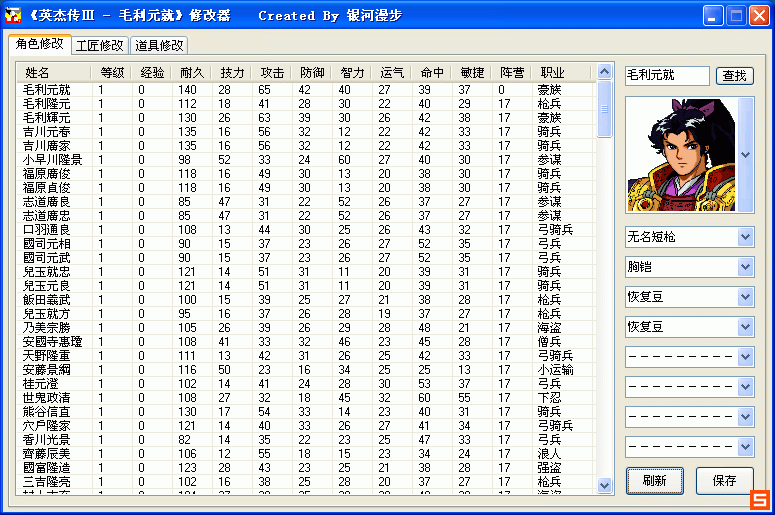The height and width of the screenshot is (515, 775).
Task: Select the 安國寺惠瓊 row
Action: 306,342
